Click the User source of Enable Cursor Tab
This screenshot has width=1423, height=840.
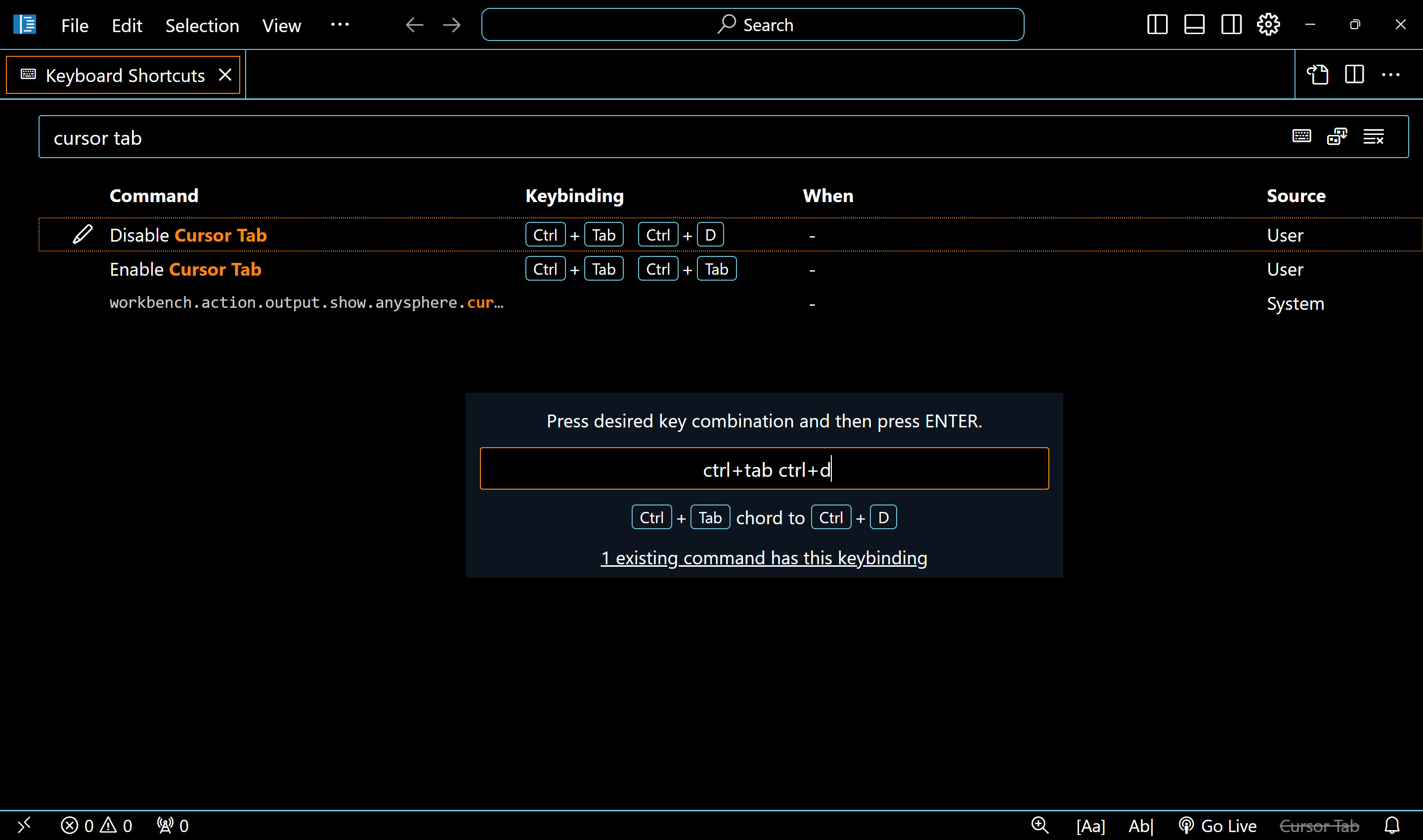coord(1285,269)
